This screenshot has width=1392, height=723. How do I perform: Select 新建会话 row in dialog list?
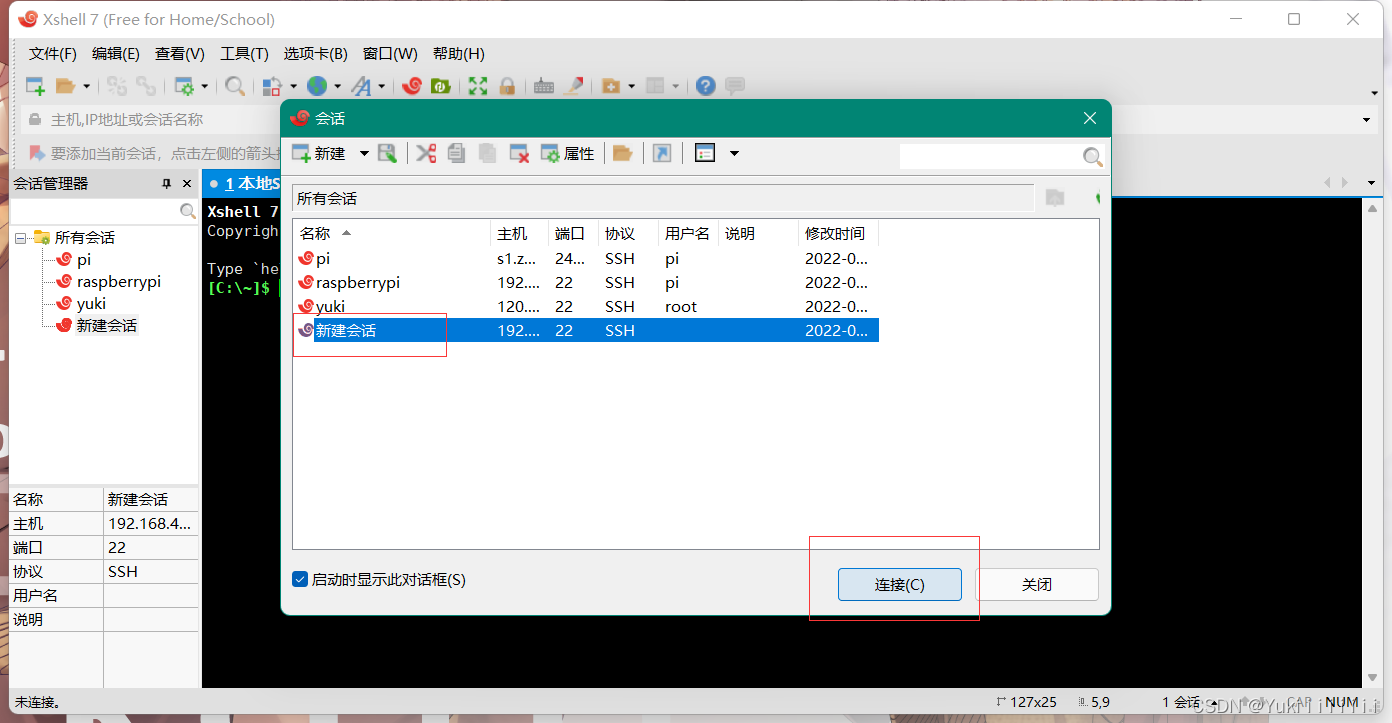click(587, 331)
